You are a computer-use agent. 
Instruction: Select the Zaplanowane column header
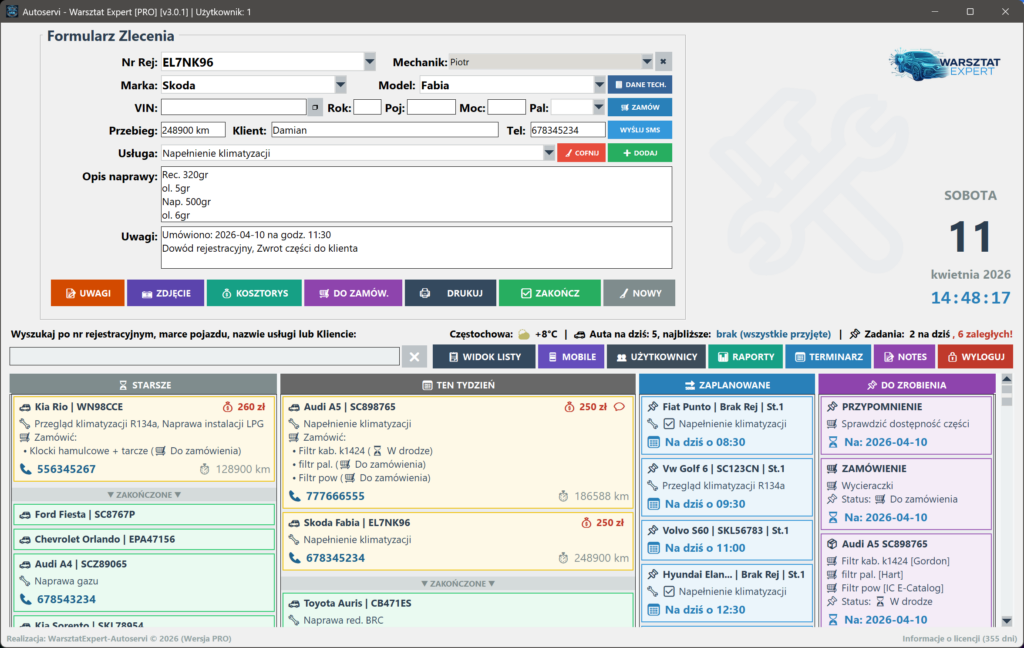pyautogui.click(x=726, y=384)
